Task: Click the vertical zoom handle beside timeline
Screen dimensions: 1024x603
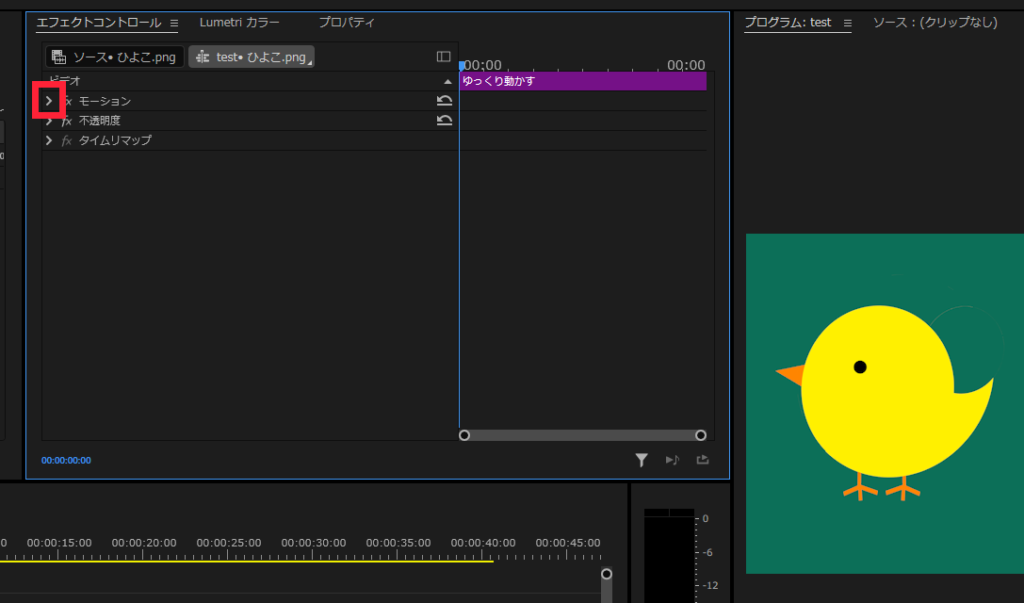Action: (607, 574)
